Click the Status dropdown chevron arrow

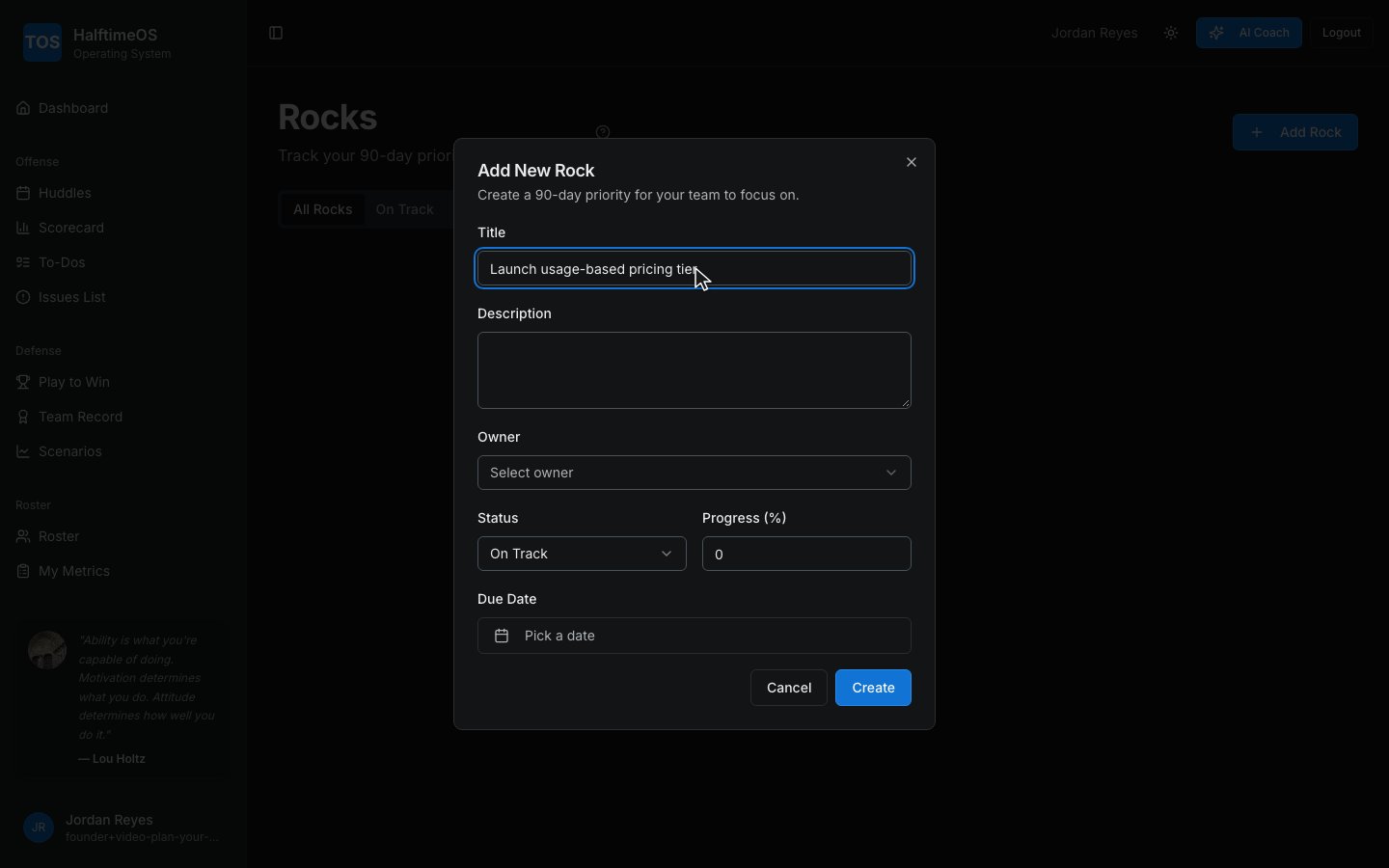(x=667, y=554)
